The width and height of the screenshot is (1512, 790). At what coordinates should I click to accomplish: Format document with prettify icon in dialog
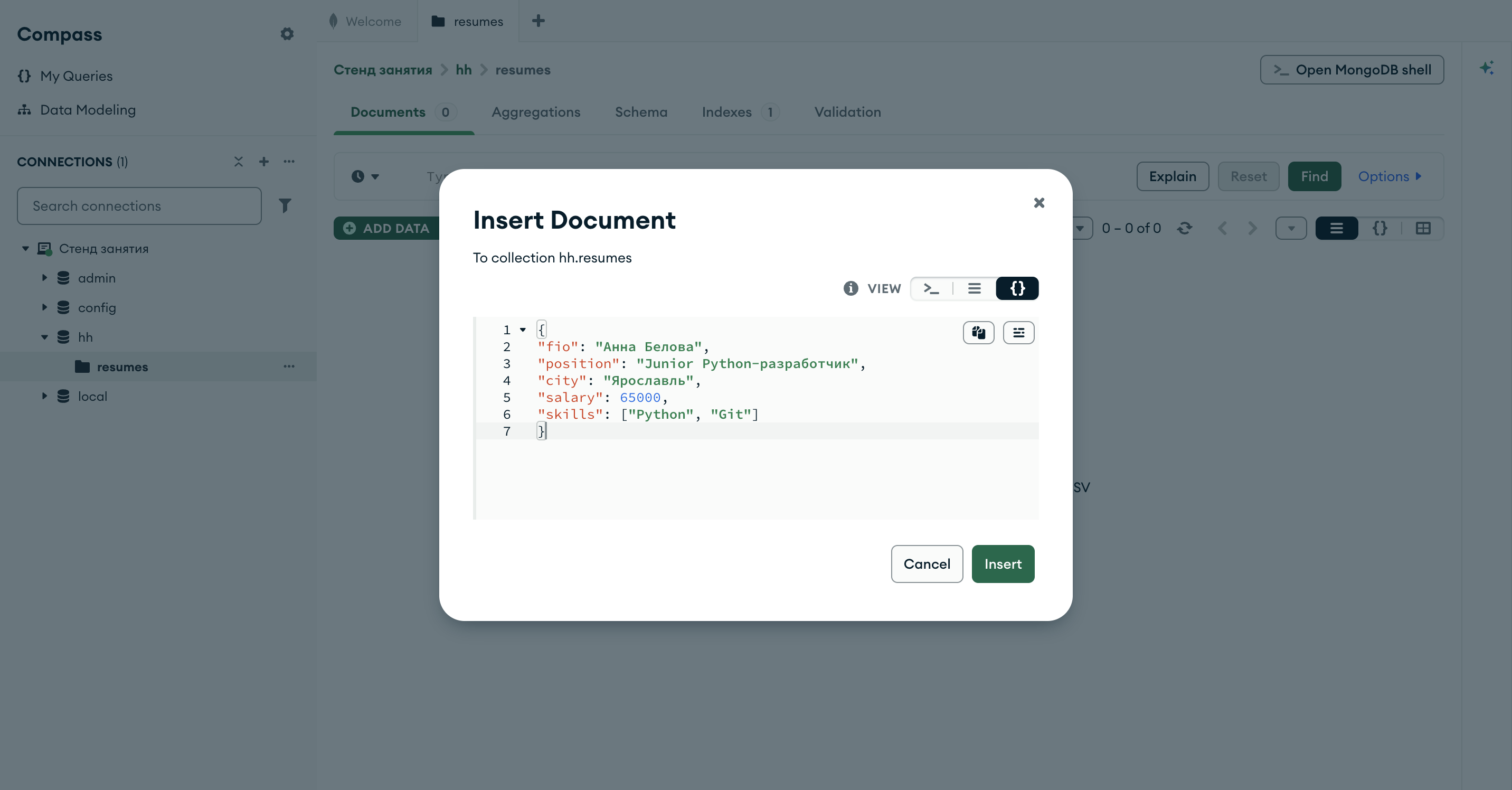pos(1018,333)
